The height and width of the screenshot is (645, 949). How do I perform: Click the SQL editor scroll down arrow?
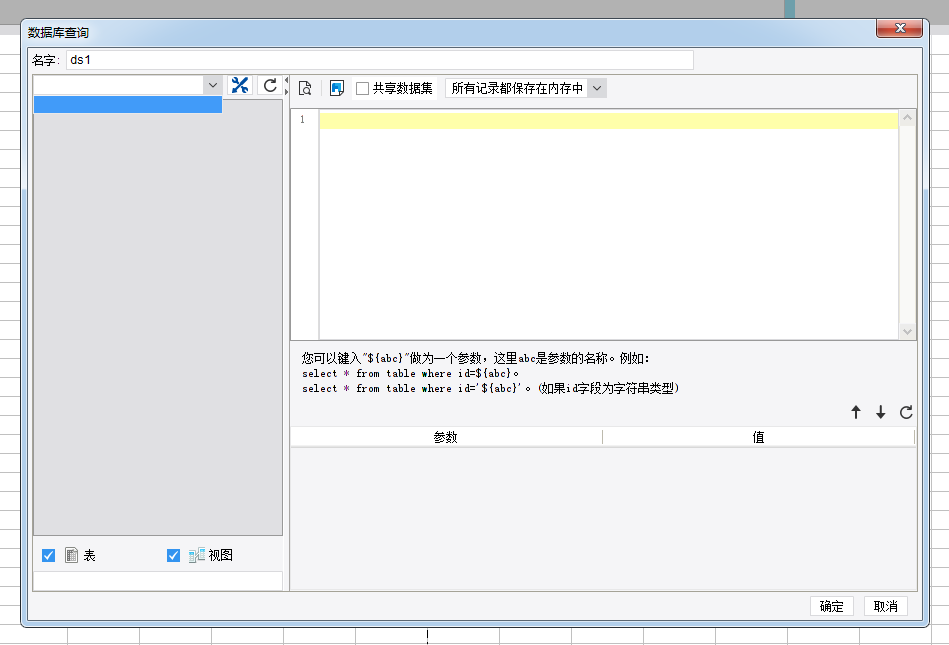pos(907,331)
